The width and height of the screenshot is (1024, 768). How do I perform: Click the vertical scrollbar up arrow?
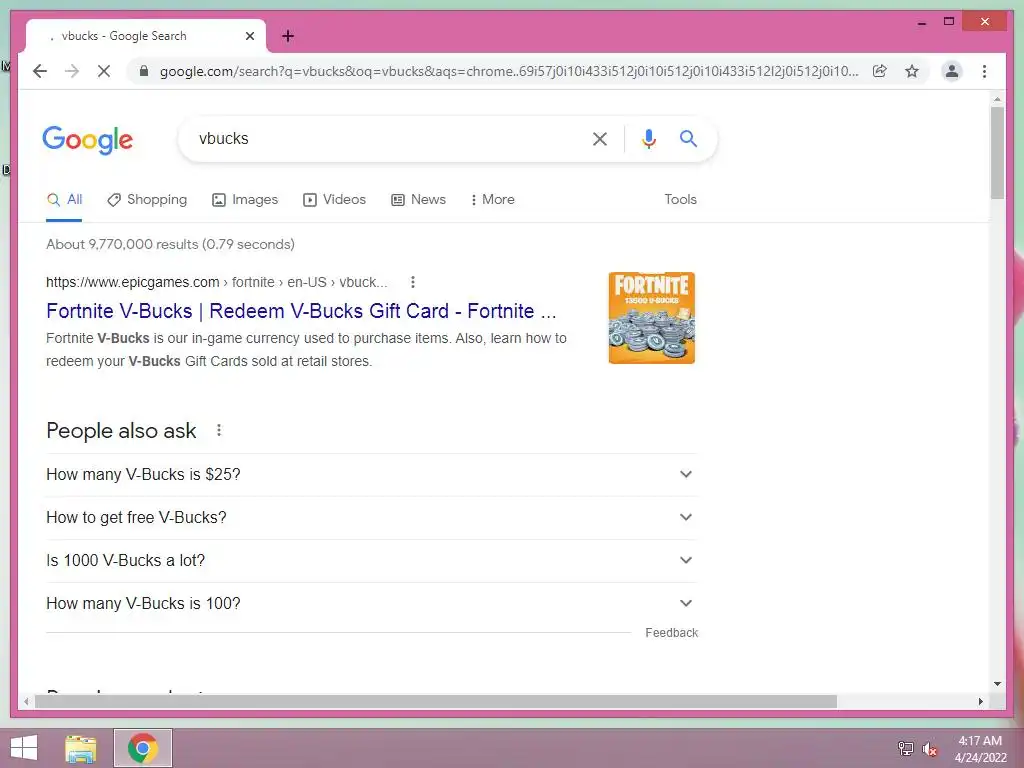click(997, 99)
